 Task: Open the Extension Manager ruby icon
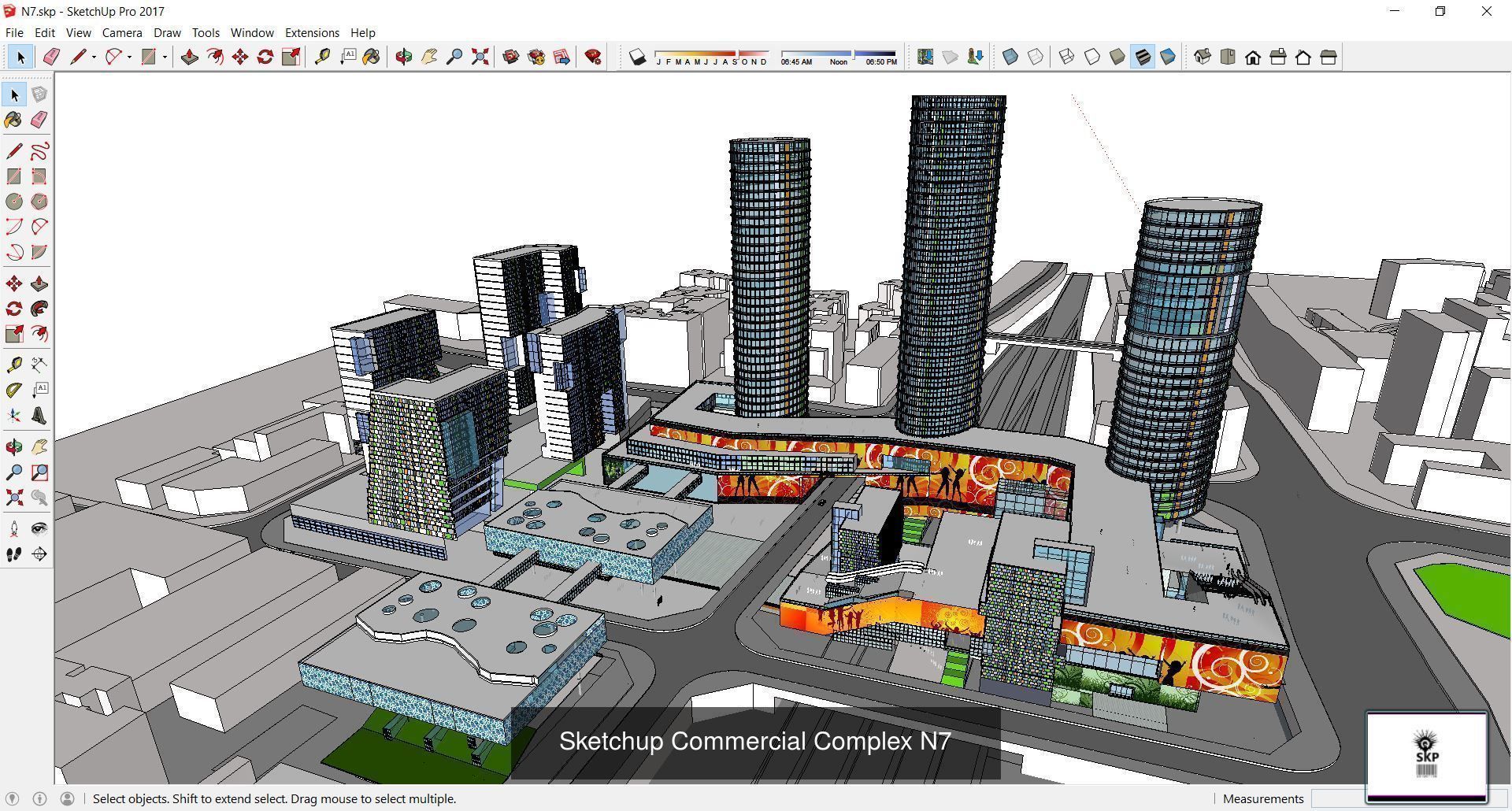[593, 57]
